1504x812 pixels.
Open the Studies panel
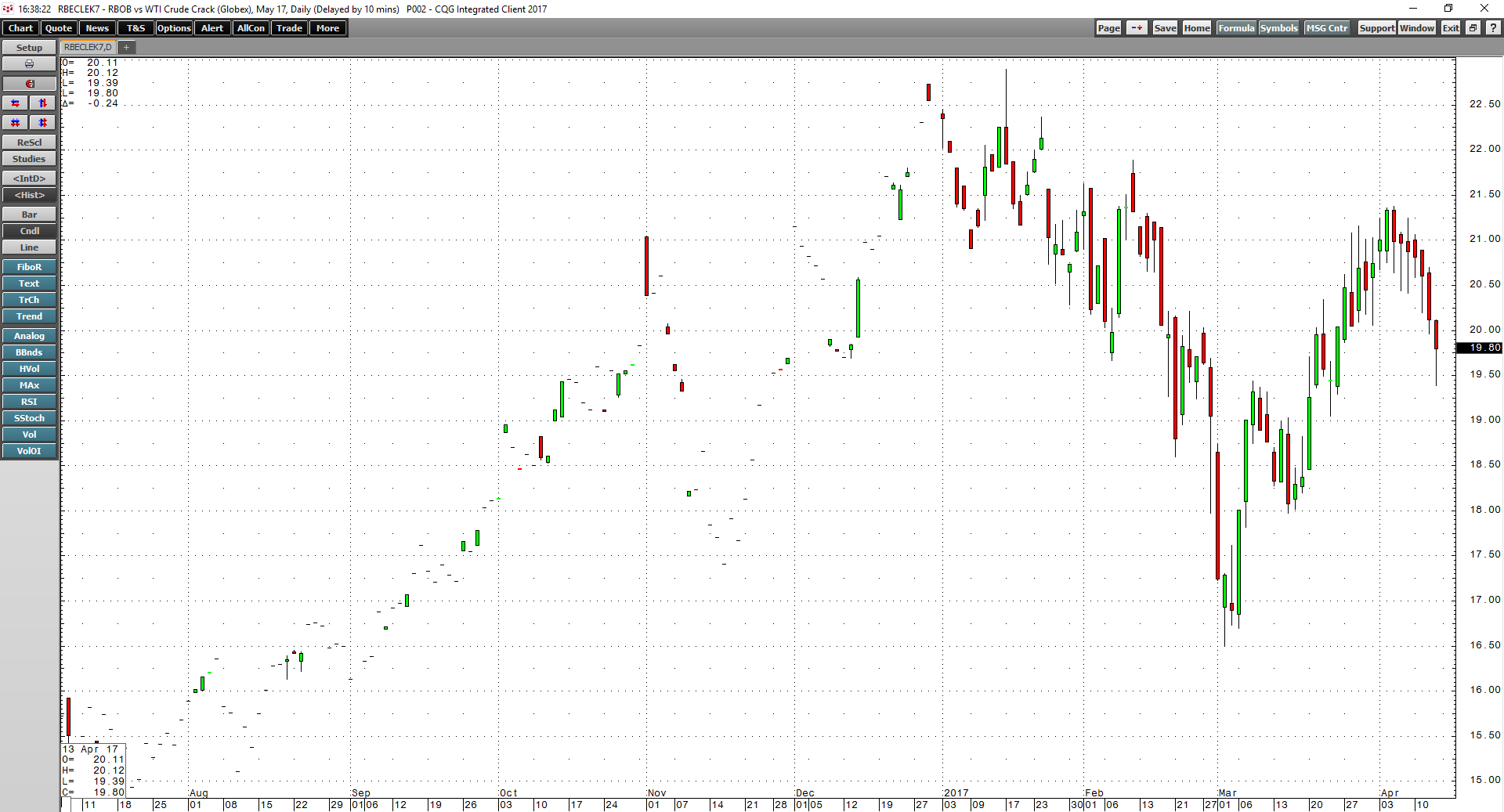click(x=29, y=158)
